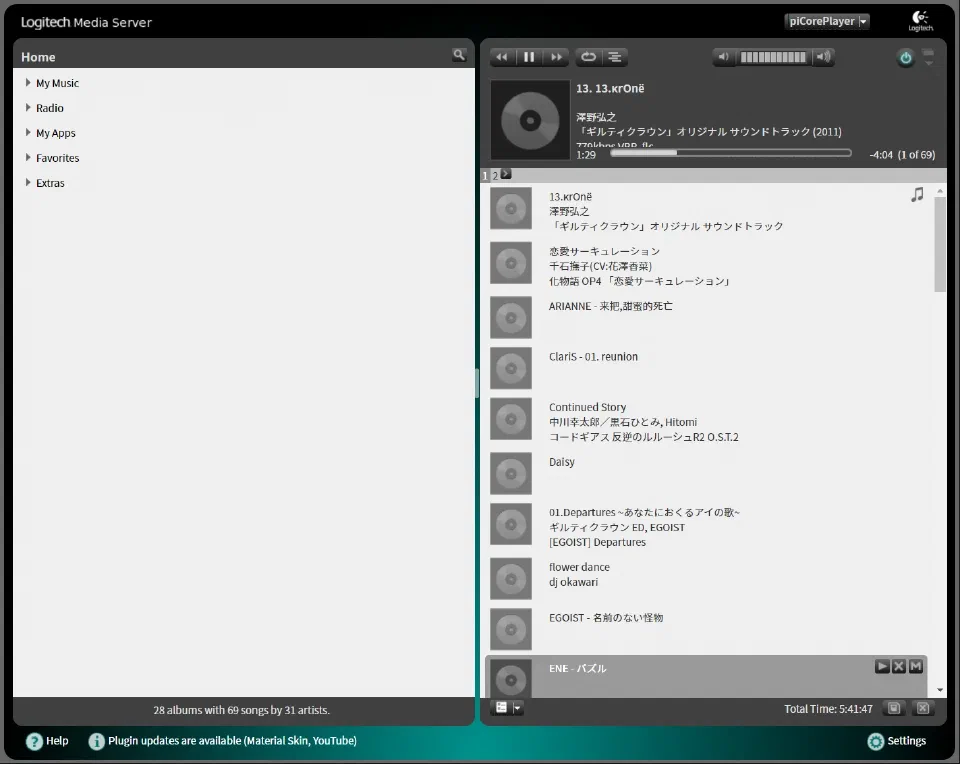
Task: Click the Departures cover thumbnail
Action: [511, 525]
